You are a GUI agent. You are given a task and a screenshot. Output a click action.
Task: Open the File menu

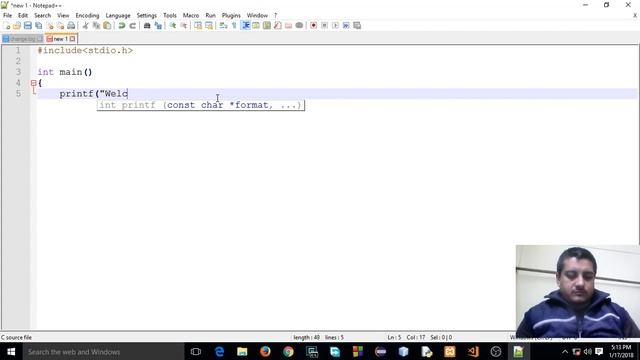[x=7, y=16]
